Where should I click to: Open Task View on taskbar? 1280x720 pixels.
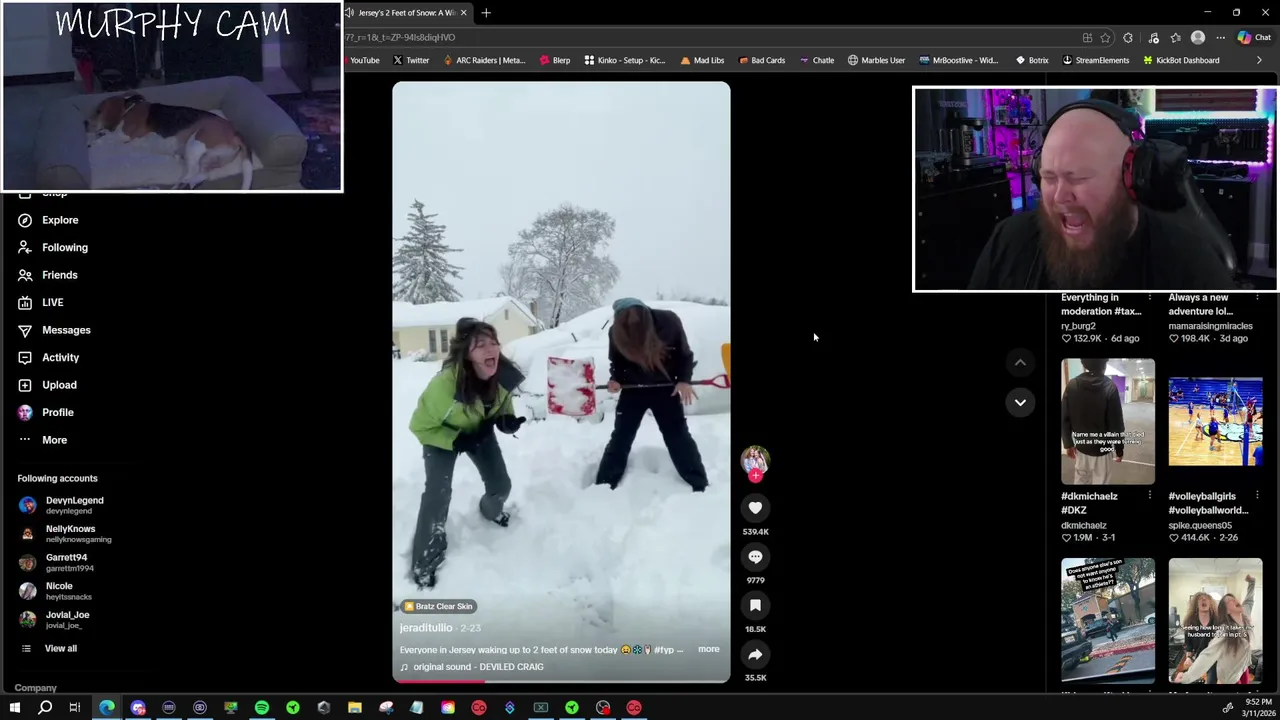click(x=75, y=708)
